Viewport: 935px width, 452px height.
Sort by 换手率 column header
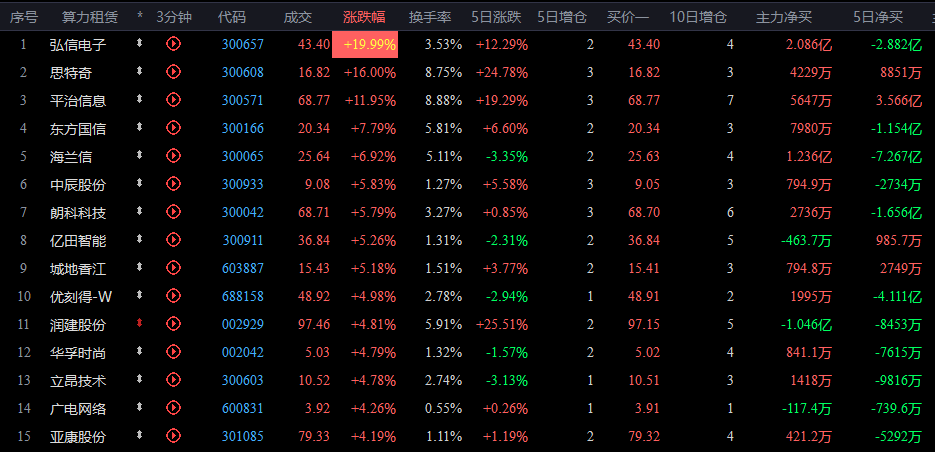[430, 18]
